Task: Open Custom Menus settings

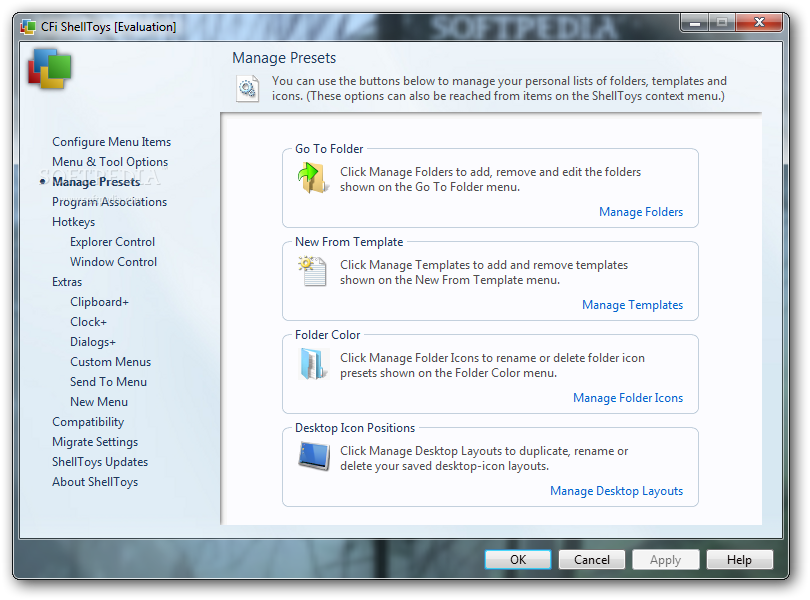Action: click(x=111, y=362)
